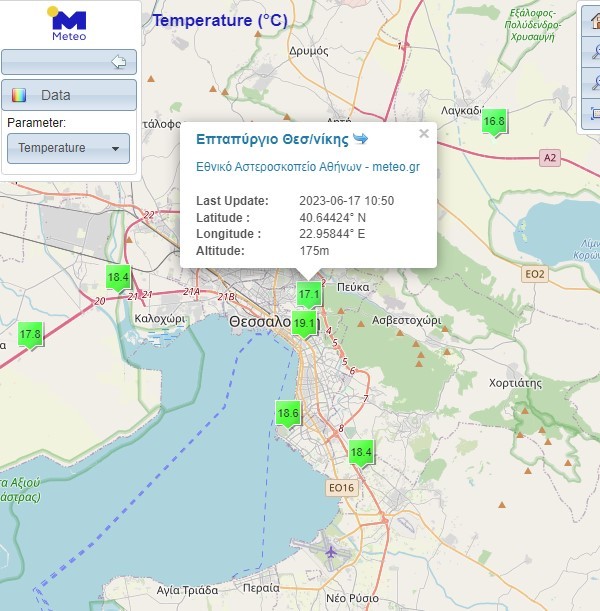Image resolution: width=600 pixels, height=611 pixels.
Task: Click the EO16 road shield
Action: tap(341, 488)
